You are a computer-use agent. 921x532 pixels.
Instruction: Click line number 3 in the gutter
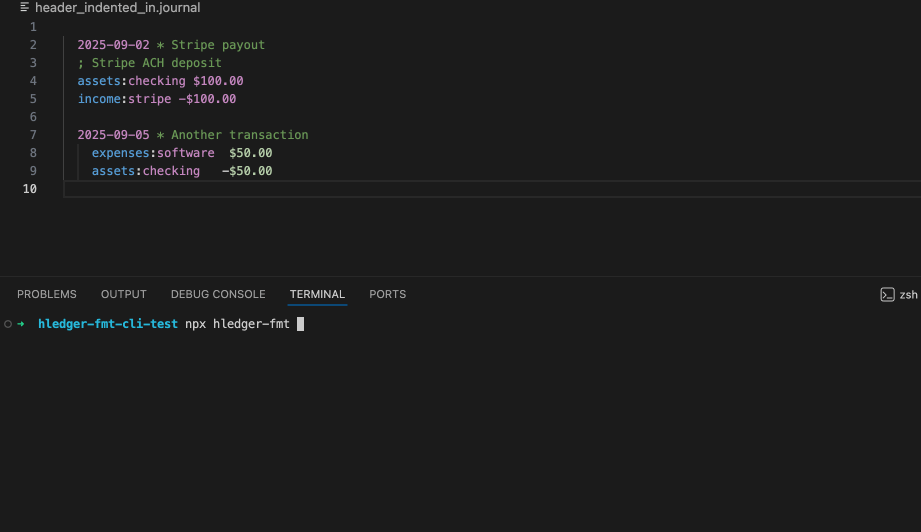[33, 63]
